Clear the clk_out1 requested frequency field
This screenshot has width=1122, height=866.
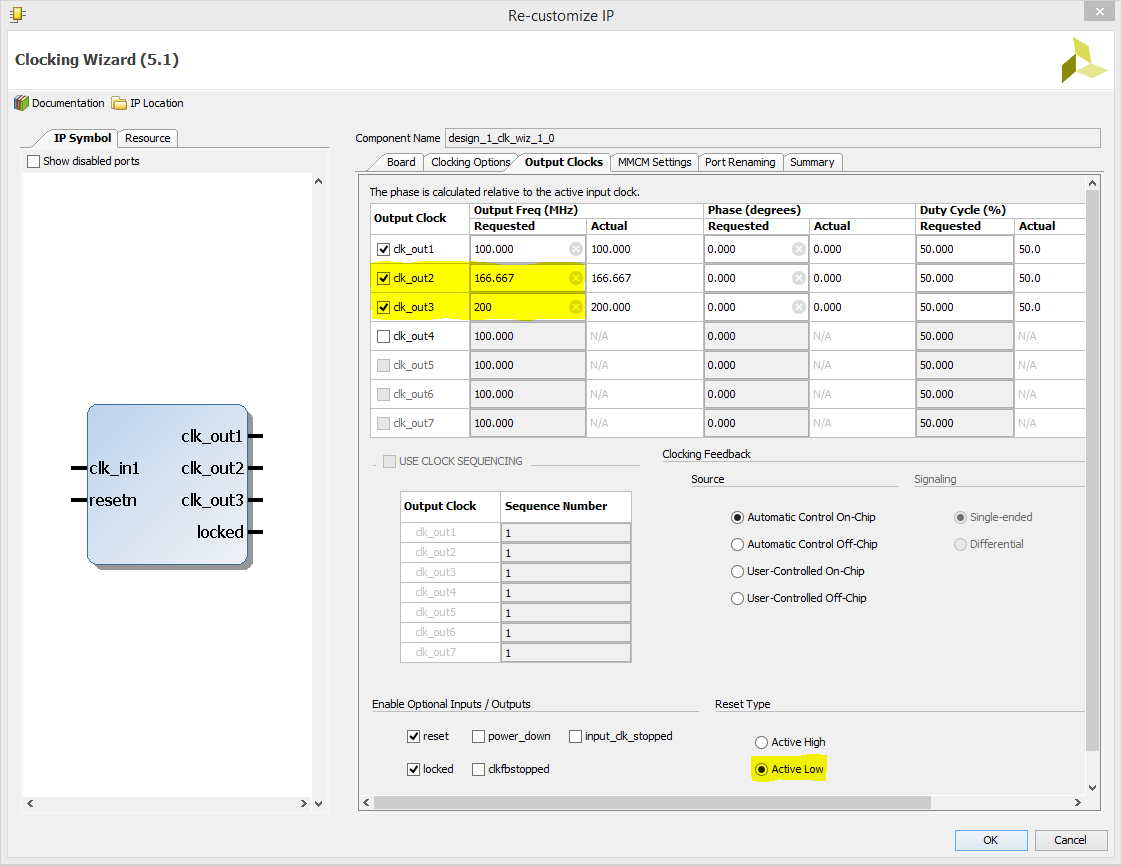click(x=575, y=249)
